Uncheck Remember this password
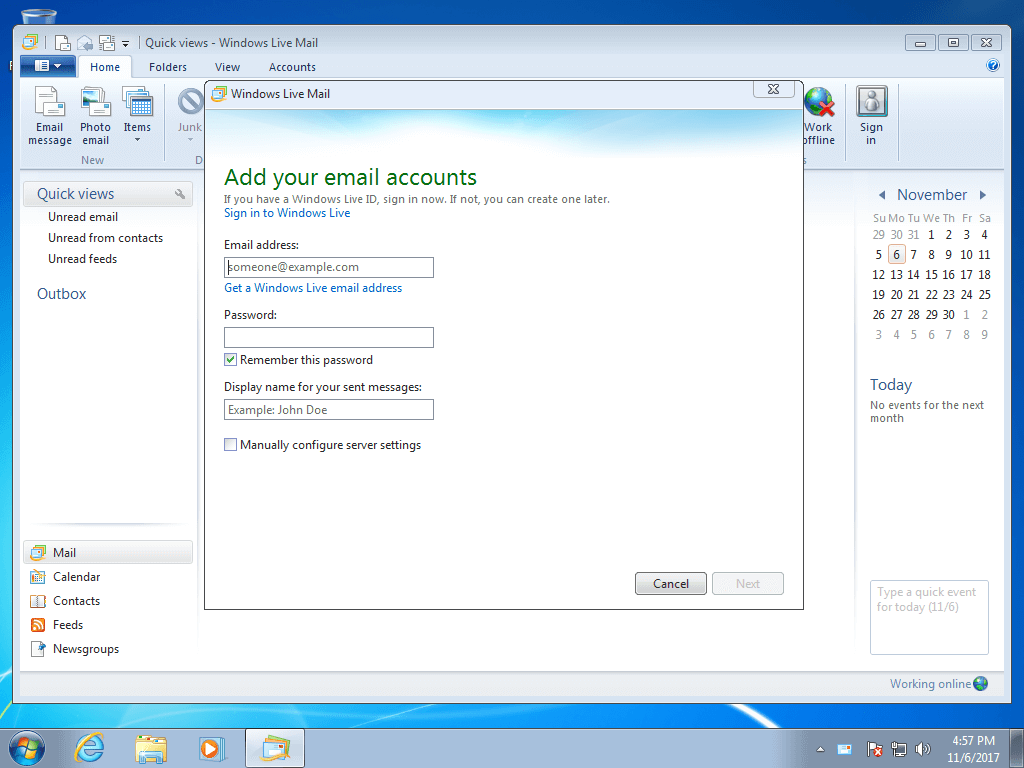The image size is (1024, 768). coord(231,360)
